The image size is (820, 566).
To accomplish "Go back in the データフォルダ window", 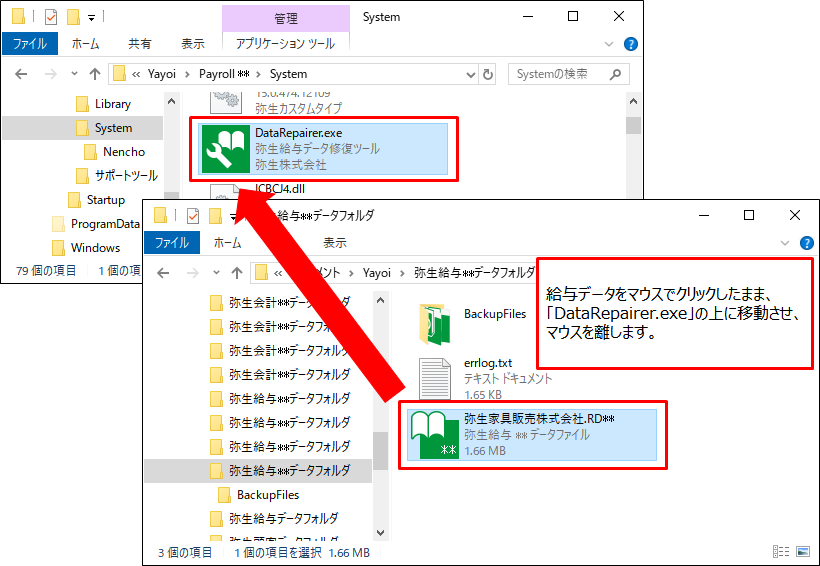I will (x=163, y=273).
